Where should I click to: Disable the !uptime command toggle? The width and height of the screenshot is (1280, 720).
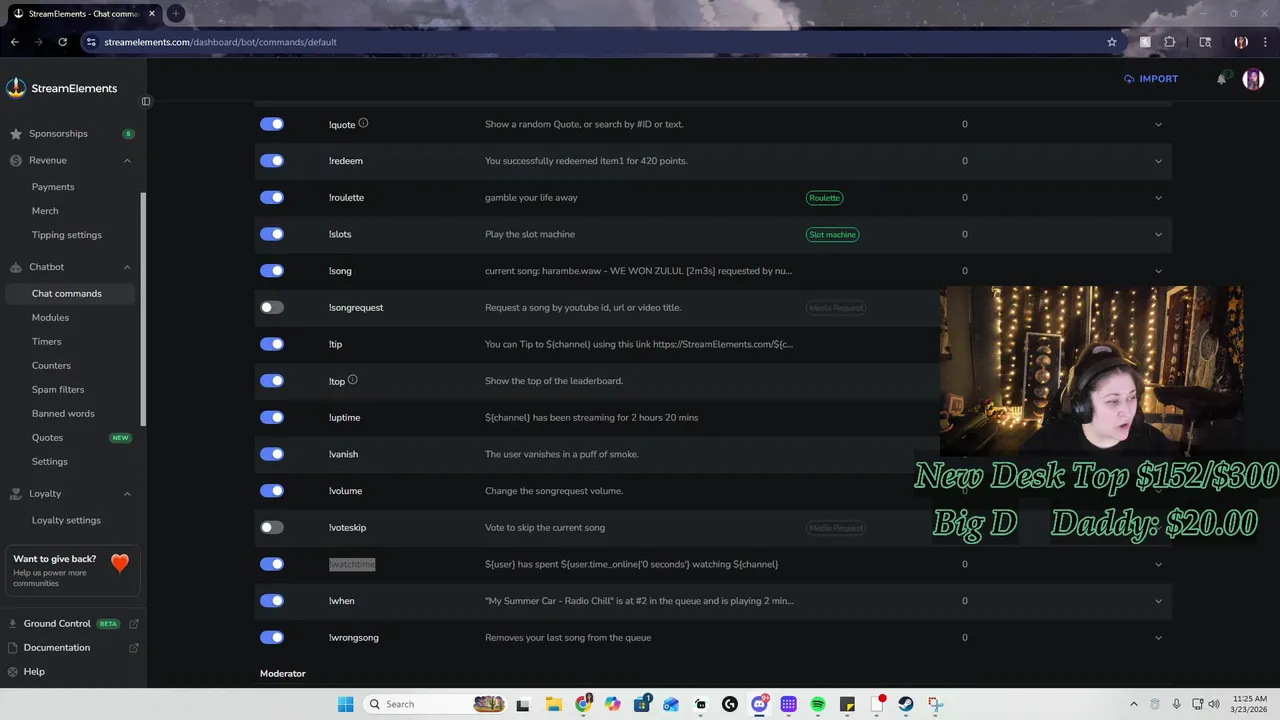coord(272,417)
